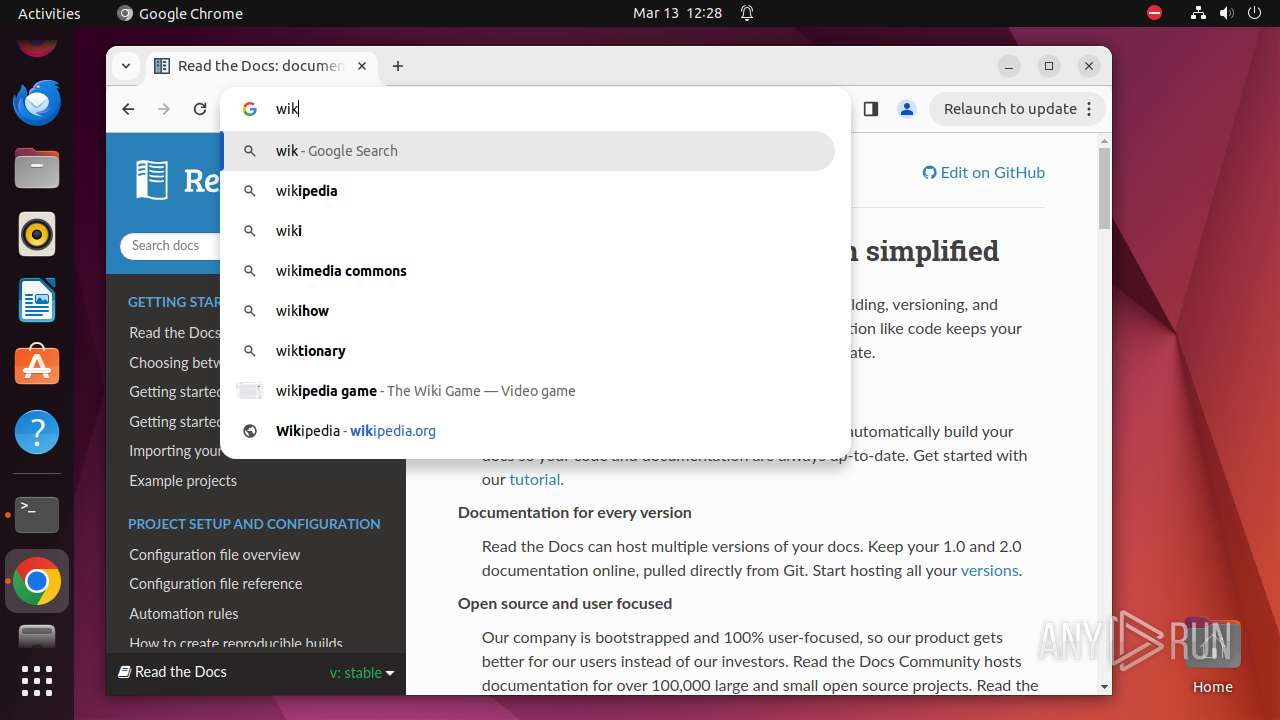Click Edit on GitHub link
The image size is (1280, 720).
[x=983, y=172]
